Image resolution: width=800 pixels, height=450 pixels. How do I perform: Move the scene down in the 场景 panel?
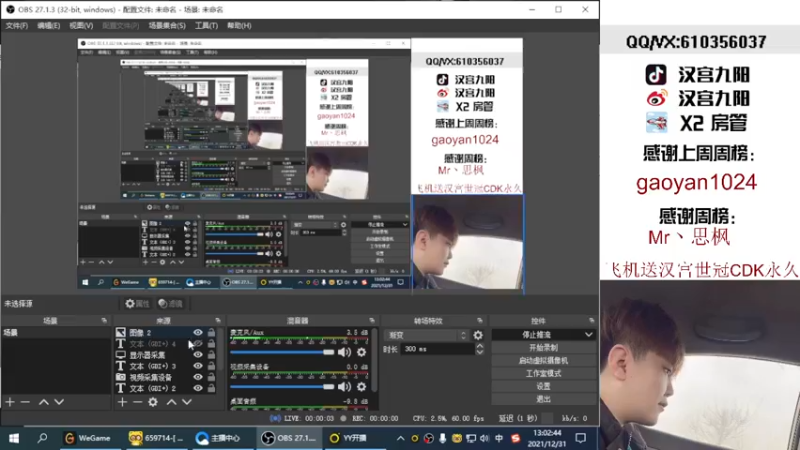coord(59,402)
